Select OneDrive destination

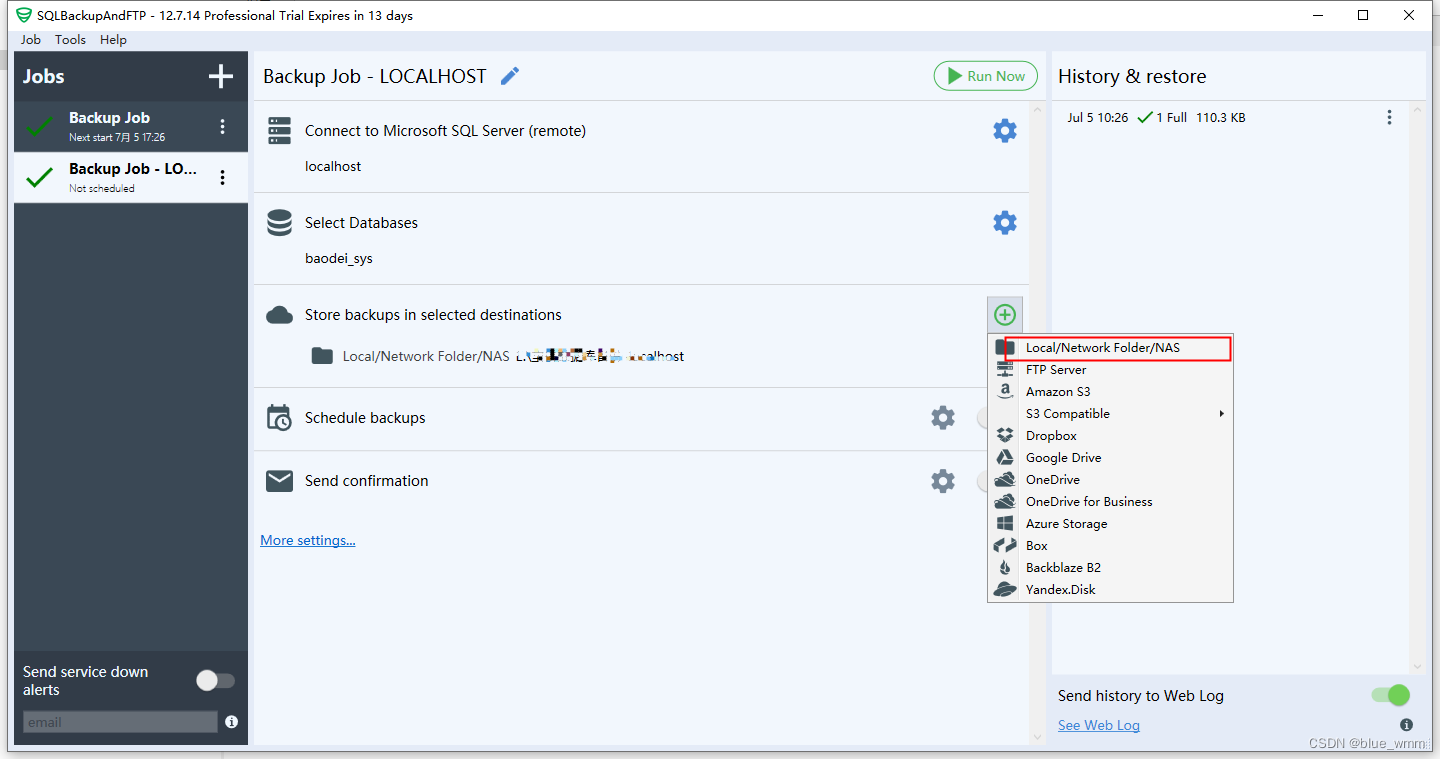pos(1110,480)
